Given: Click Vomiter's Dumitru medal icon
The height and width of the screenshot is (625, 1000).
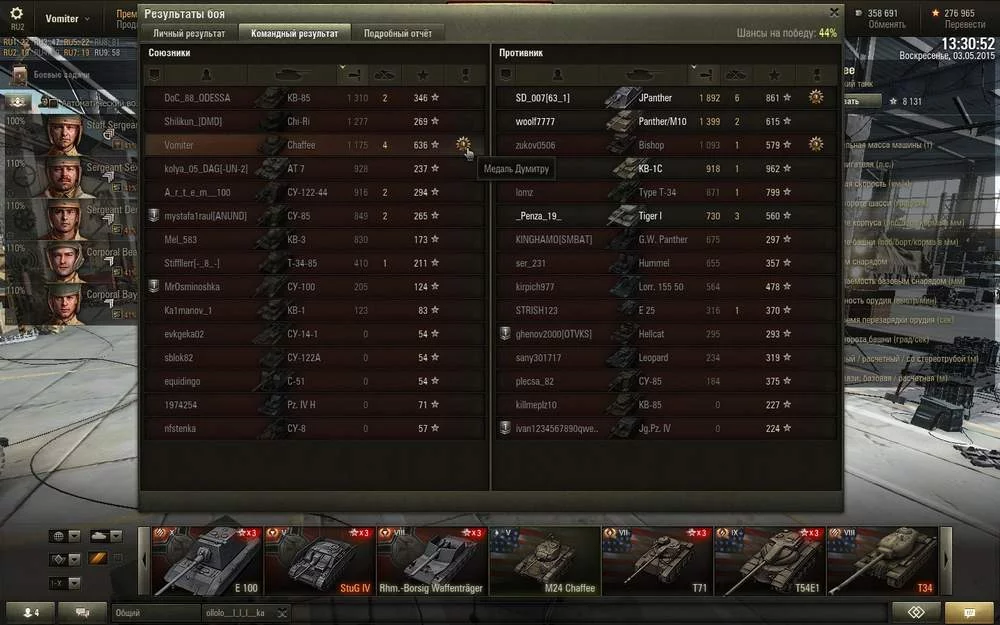Looking at the screenshot, I should (464, 144).
